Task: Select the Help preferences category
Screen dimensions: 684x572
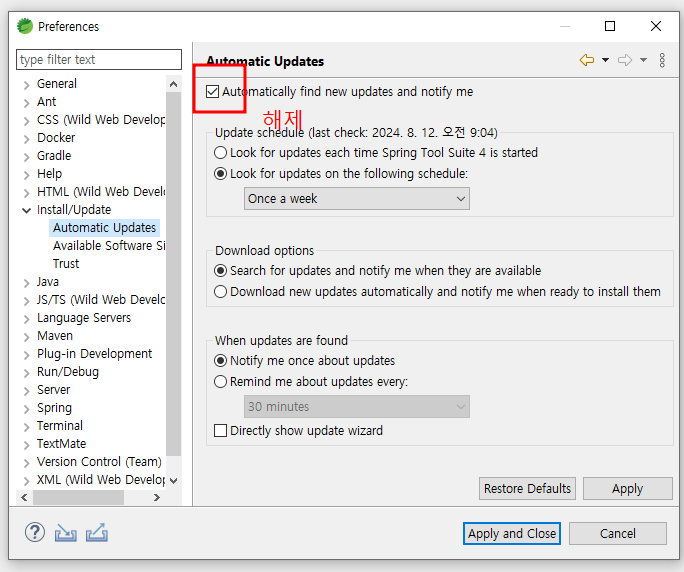Action: point(49,174)
